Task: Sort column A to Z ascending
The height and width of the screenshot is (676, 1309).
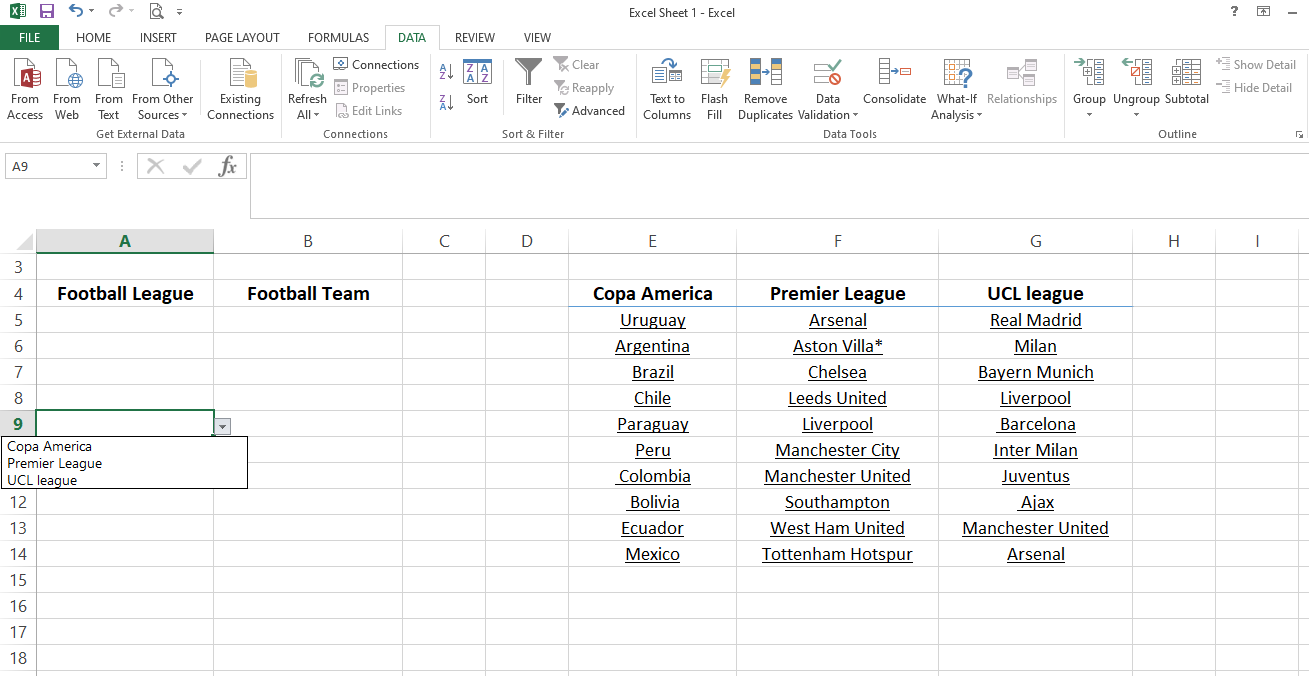Action: [x=446, y=72]
